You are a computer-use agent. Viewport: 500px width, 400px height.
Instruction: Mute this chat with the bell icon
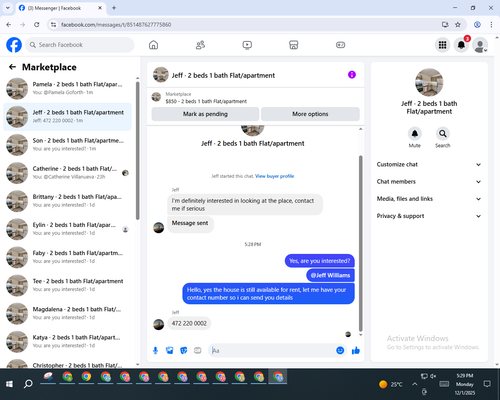tap(415, 134)
